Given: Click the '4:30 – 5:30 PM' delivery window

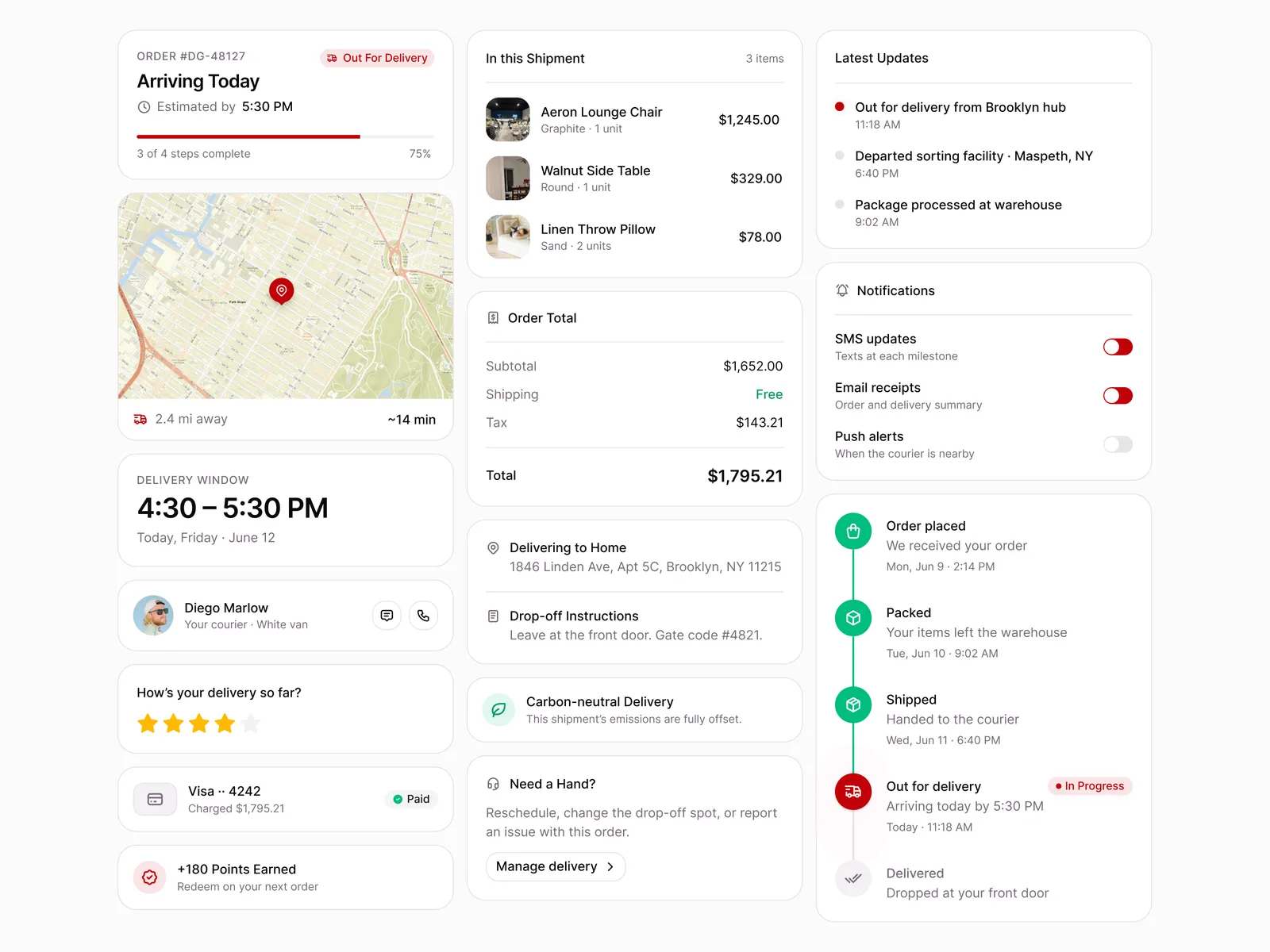Looking at the screenshot, I should (x=233, y=508).
